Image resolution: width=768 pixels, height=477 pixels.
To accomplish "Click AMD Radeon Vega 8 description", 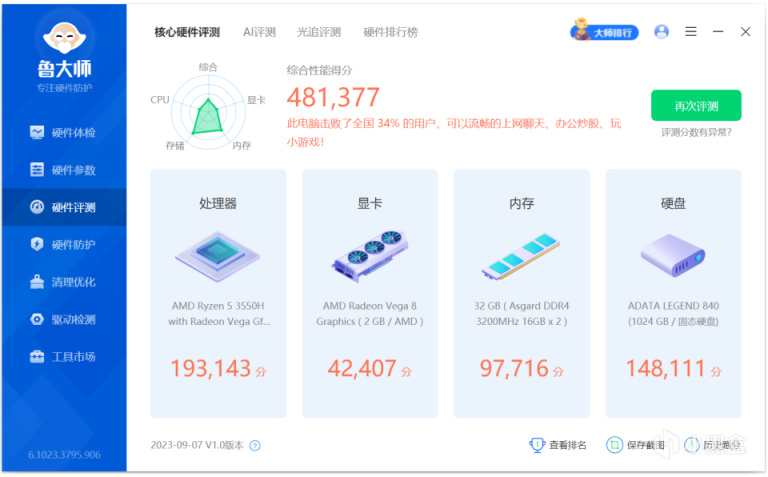I will (x=370, y=313).
